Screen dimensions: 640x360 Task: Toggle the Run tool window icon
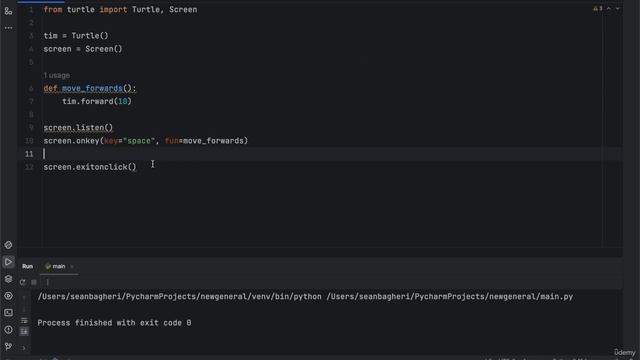(x=8, y=262)
